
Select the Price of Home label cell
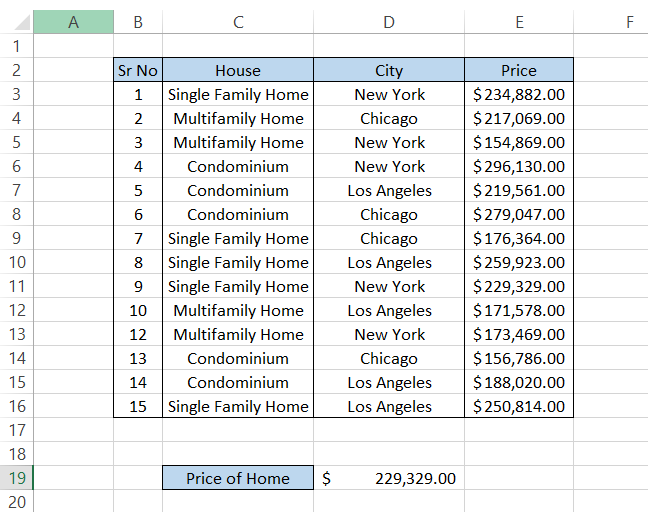238,478
